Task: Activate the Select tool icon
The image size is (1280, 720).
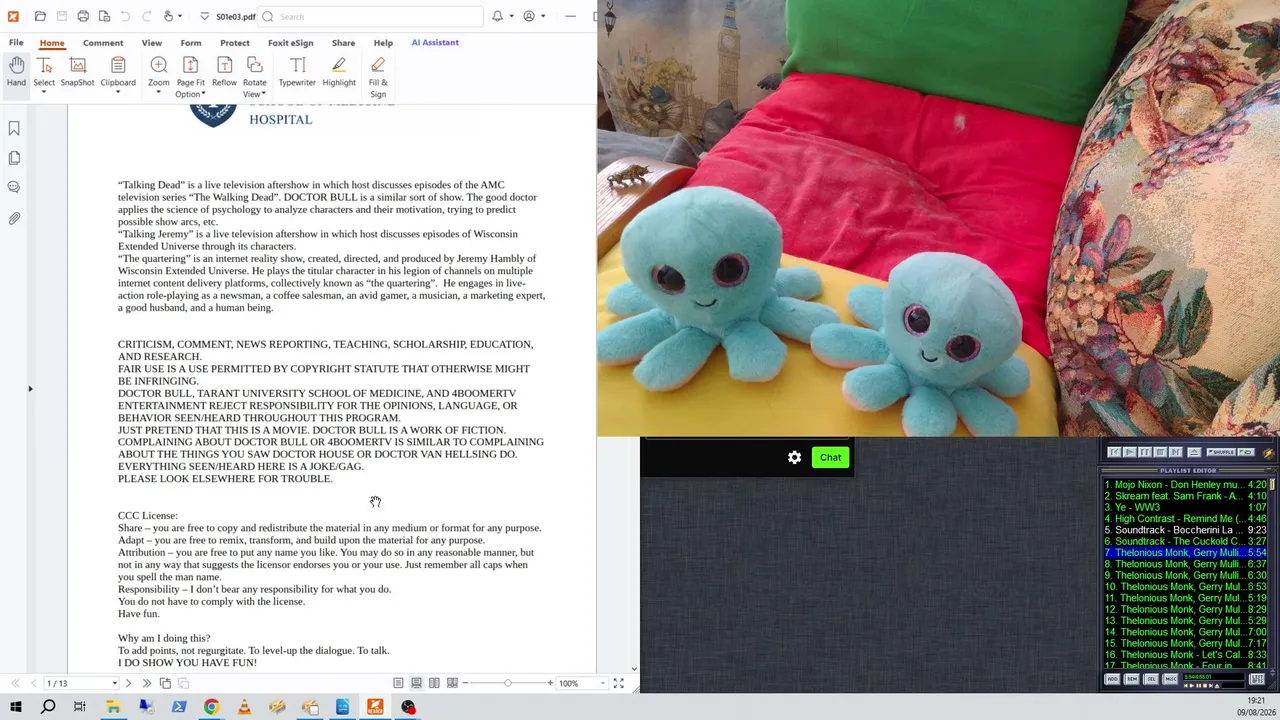Action: pos(44,66)
